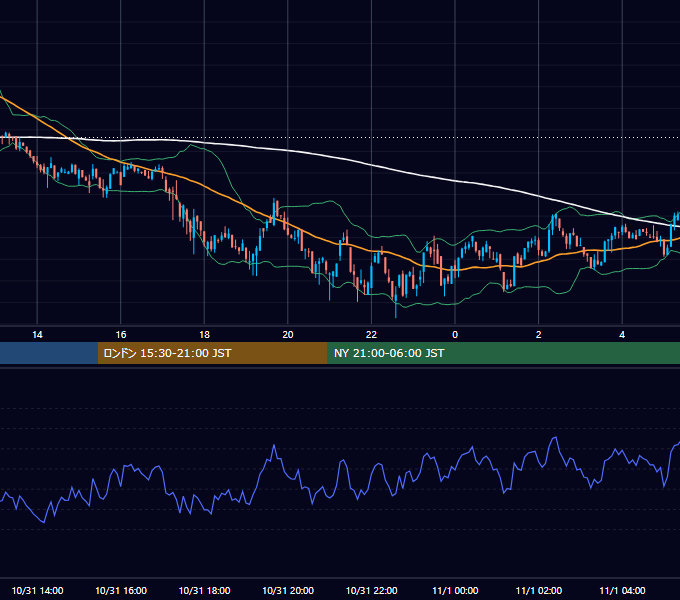The width and height of the screenshot is (680, 600).
Task: Click the hour label 0 on price chart axis
Action: tap(455, 335)
